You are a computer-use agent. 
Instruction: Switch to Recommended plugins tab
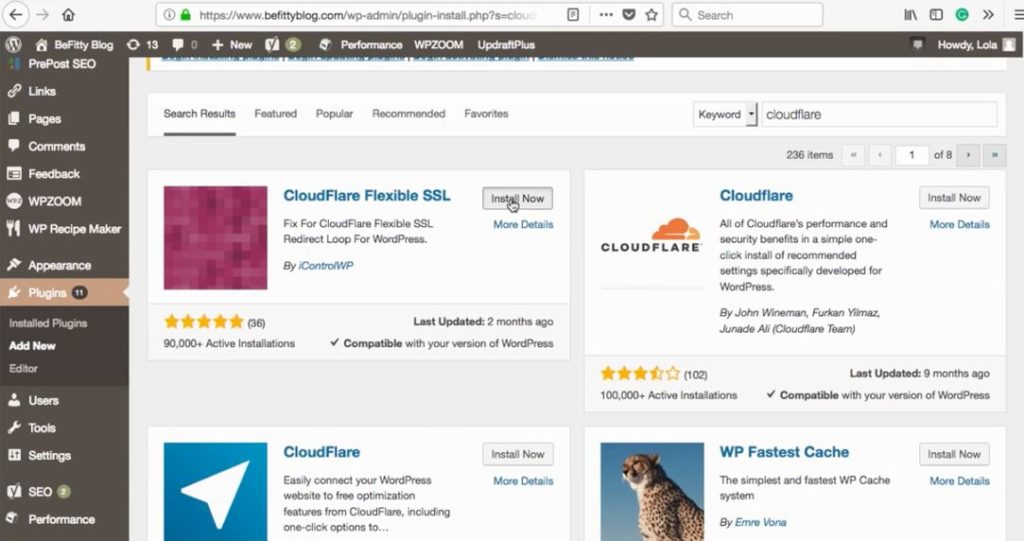[409, 114]
